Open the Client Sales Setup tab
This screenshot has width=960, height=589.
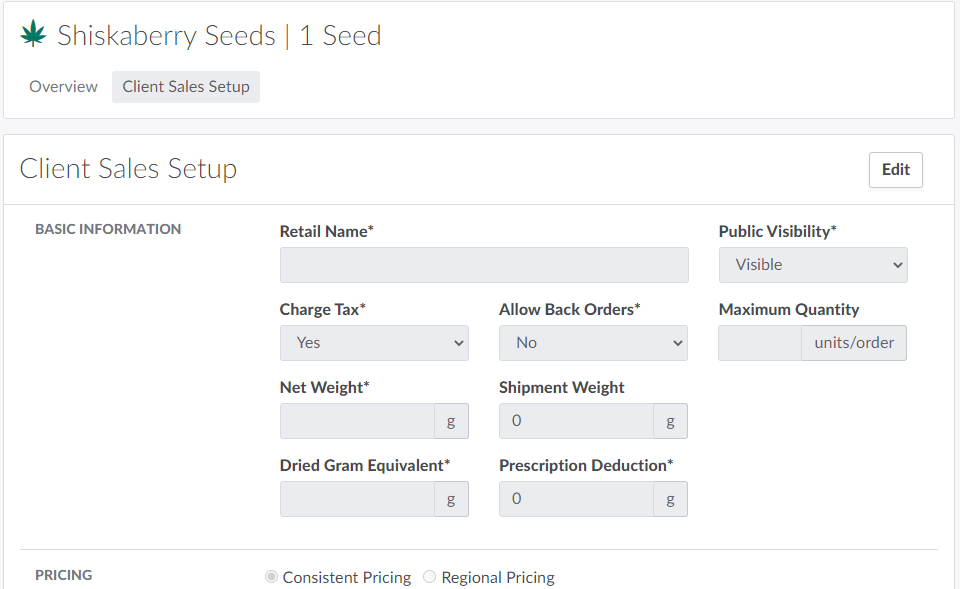[x=186, y=87]
